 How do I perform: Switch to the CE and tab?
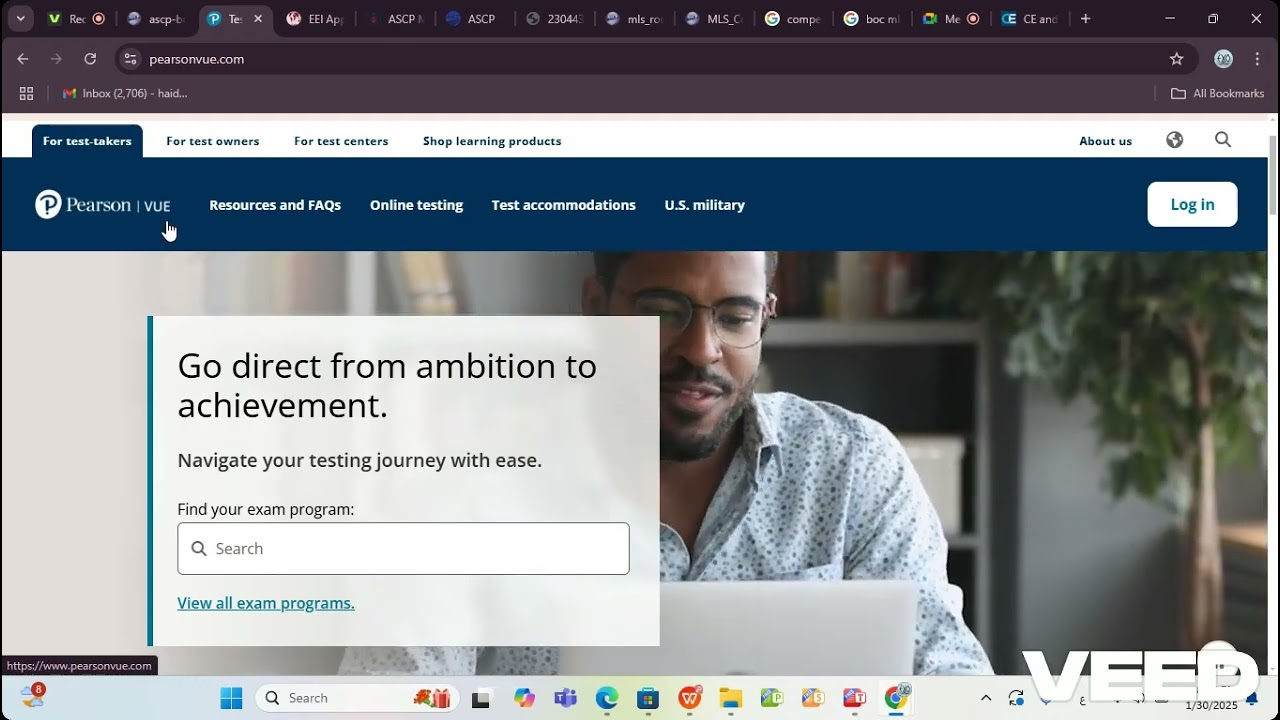pos(1031,18)
